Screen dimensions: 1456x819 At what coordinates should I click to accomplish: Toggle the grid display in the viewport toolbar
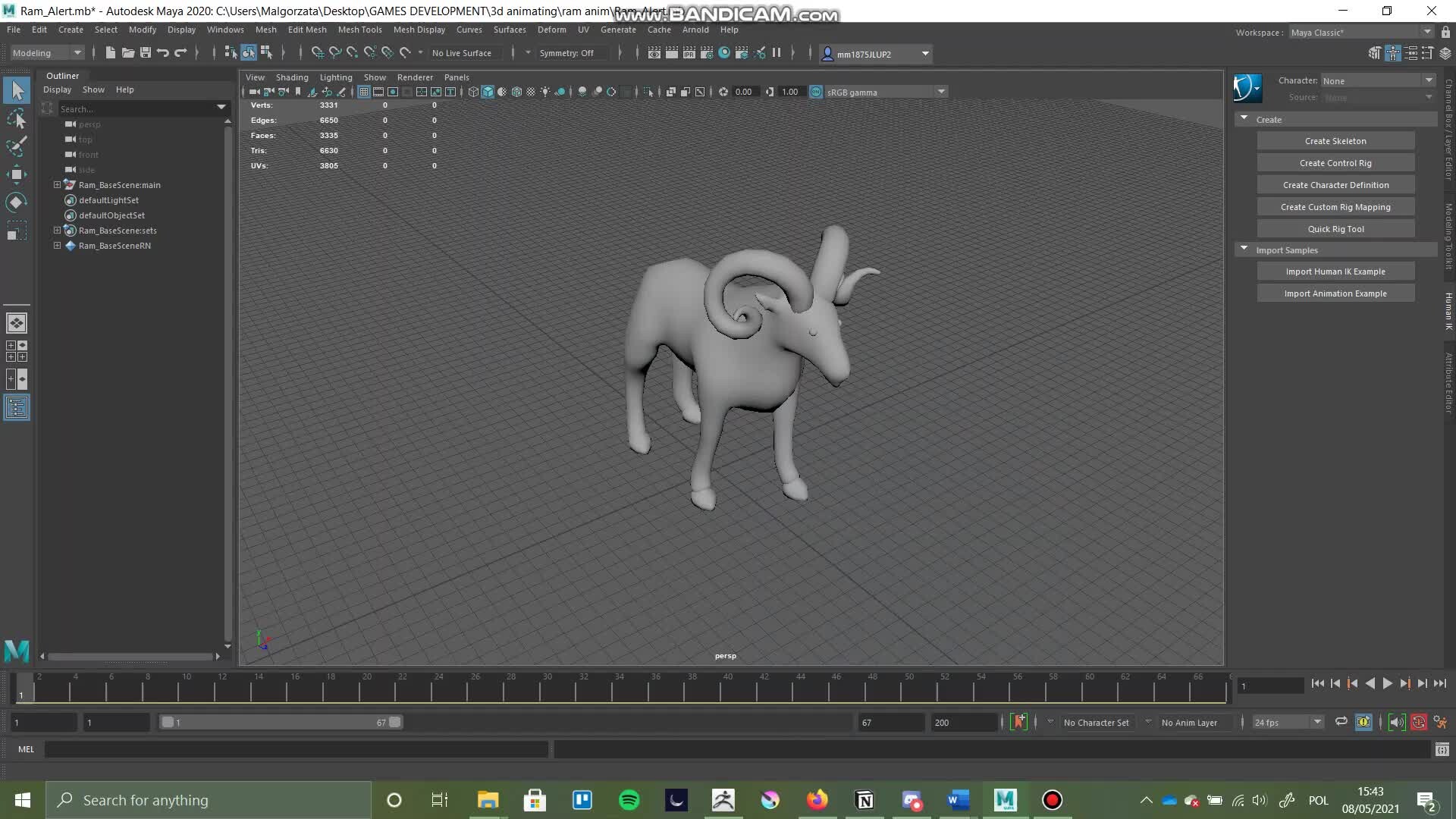tap(364, 92)
